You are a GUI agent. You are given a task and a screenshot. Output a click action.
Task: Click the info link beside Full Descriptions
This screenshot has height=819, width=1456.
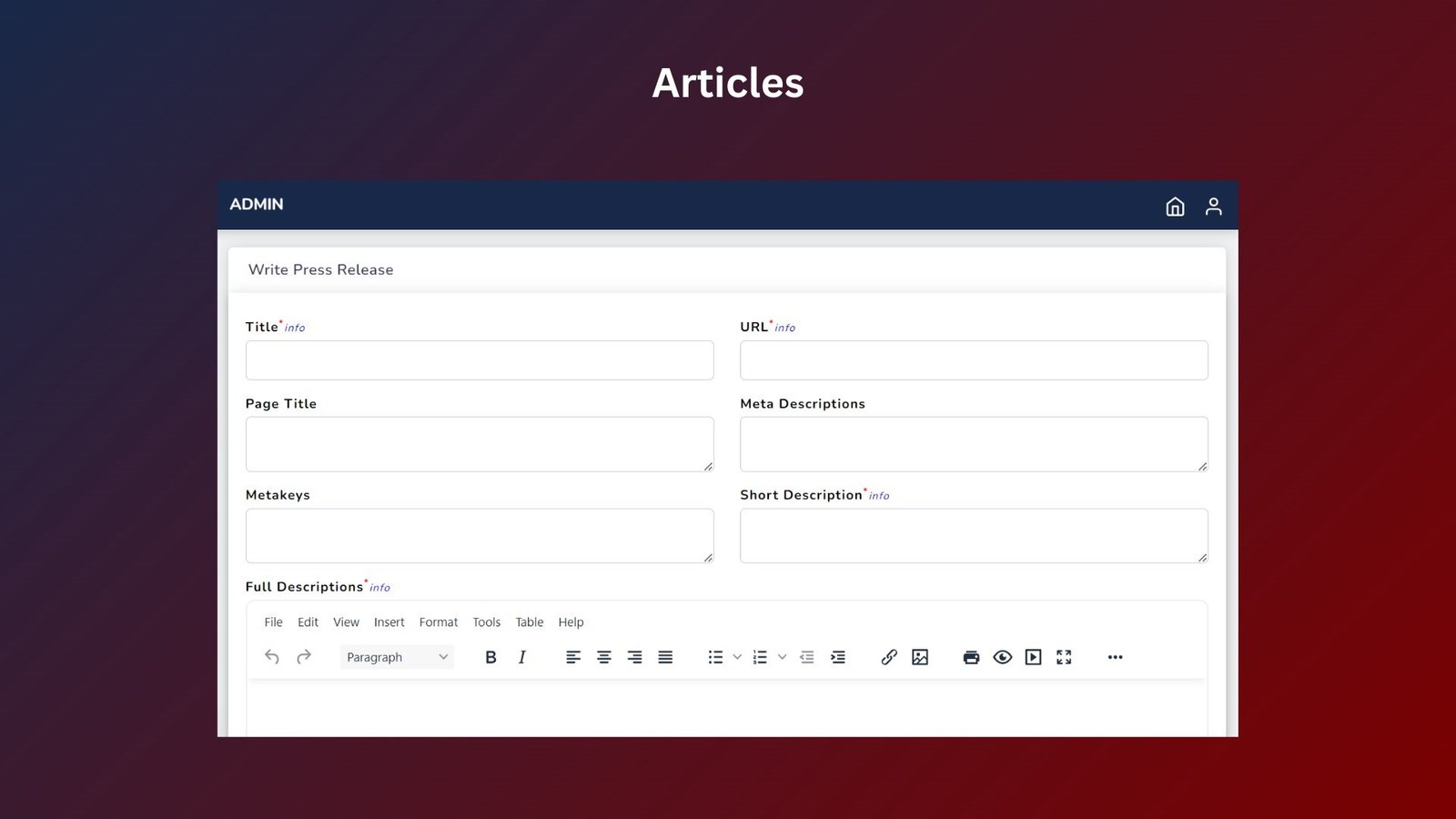[x=379, y=588]
